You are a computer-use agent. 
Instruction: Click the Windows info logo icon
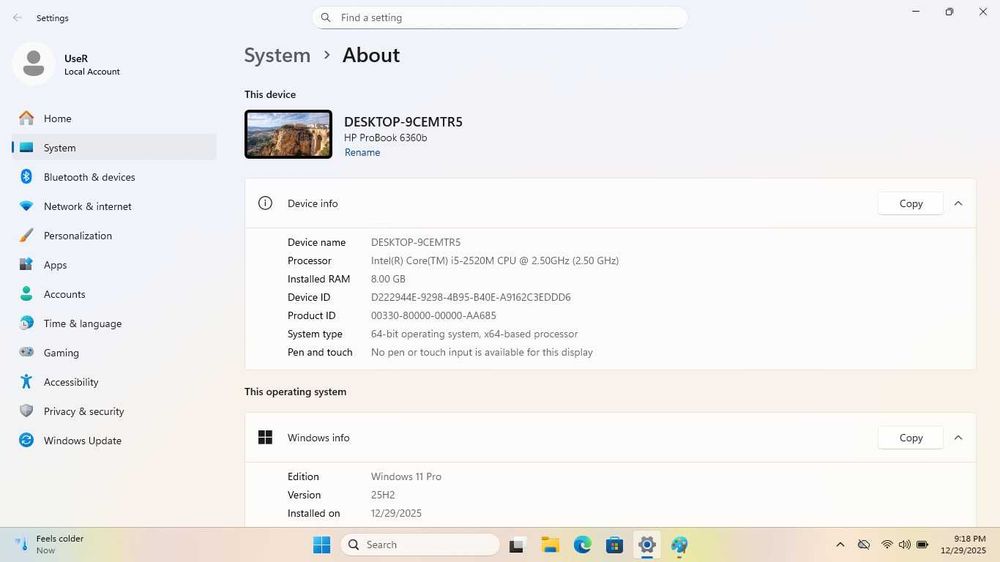coord(265,438)
